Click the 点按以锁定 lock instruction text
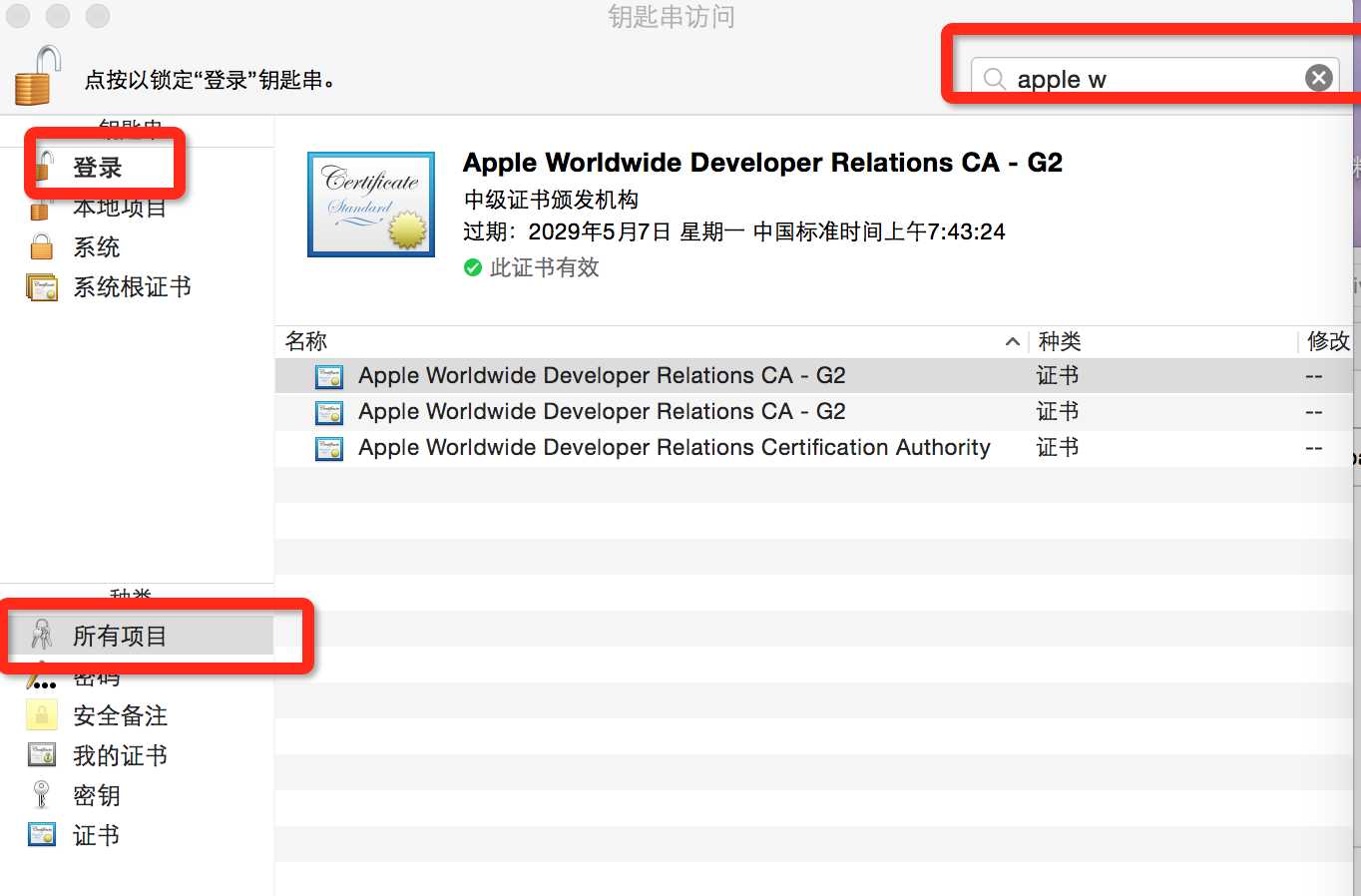The image size is (1361, 896). (x=210, y=80)
